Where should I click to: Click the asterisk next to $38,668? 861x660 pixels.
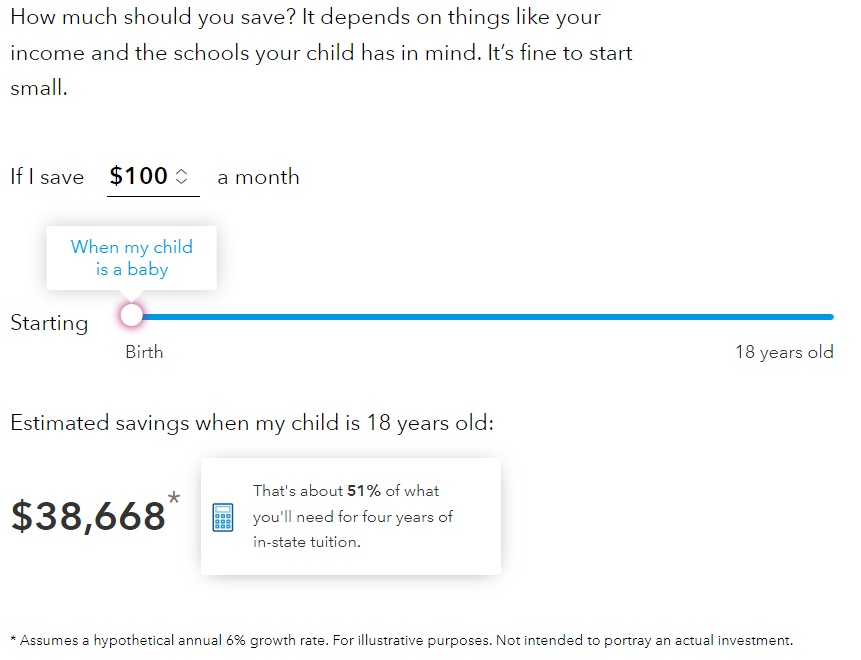[x=175, y=499]
